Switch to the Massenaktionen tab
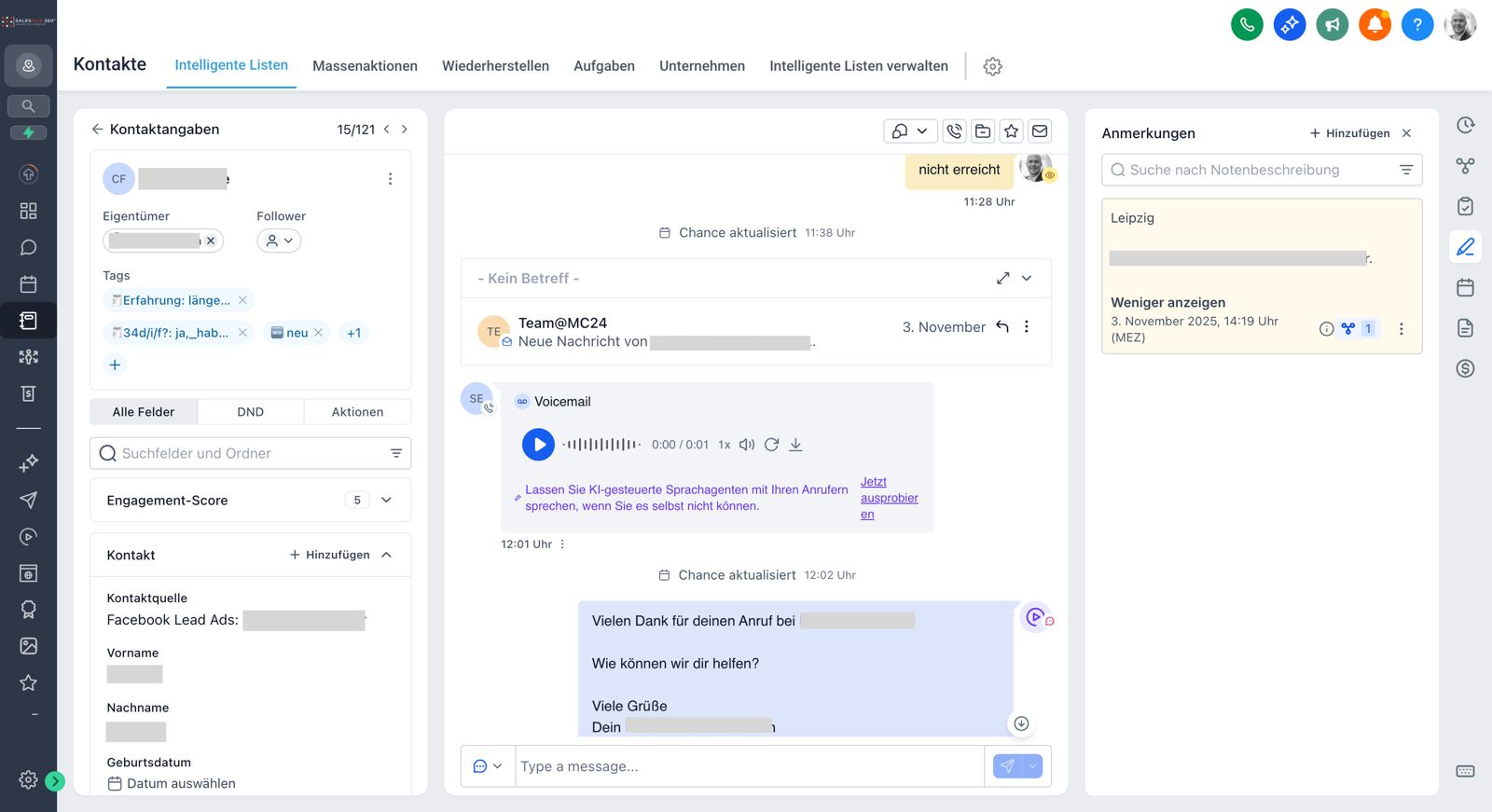Viewport: 1492px width, 812px height. tap(365, 66)
